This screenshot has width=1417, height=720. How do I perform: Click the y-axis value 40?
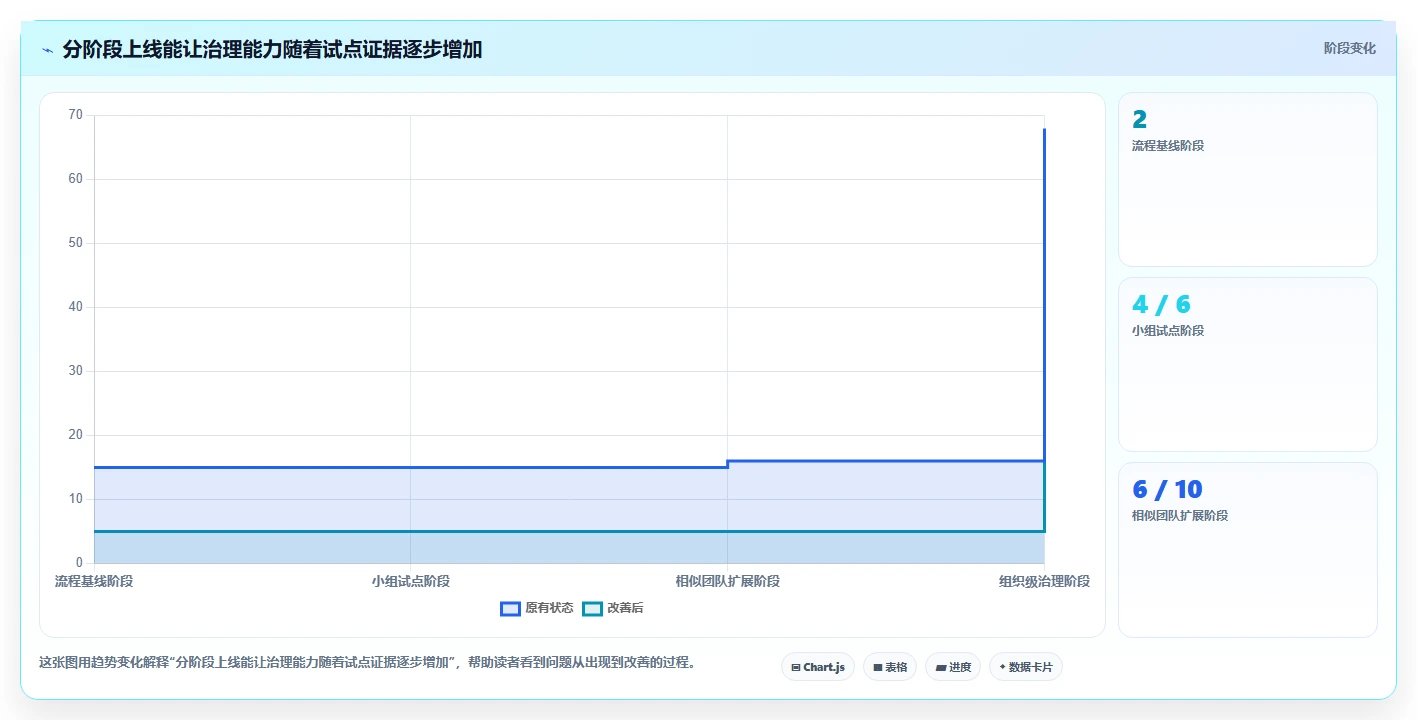click(x=75, y=307)
